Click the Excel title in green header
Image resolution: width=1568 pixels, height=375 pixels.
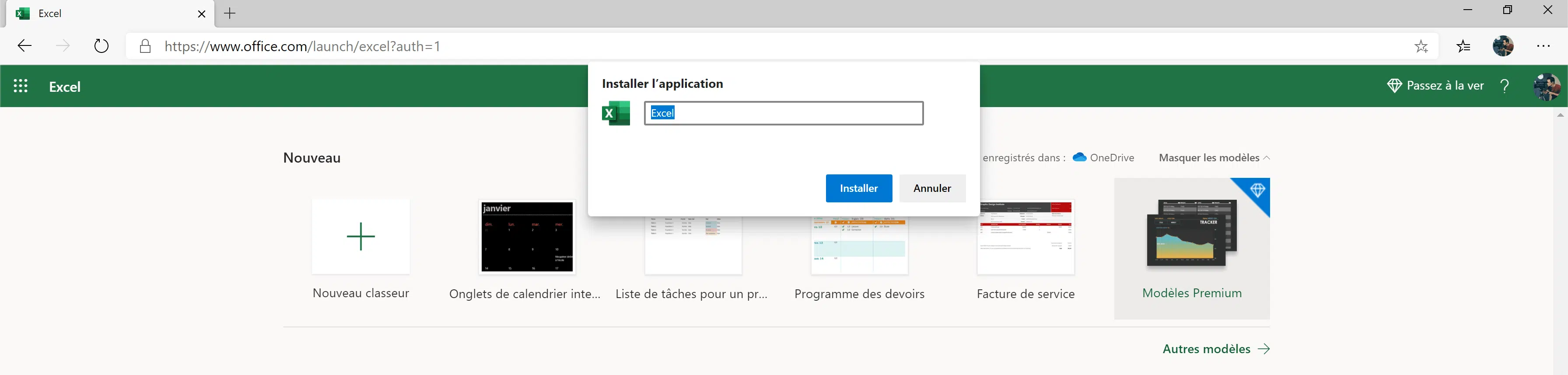(64, 86)
